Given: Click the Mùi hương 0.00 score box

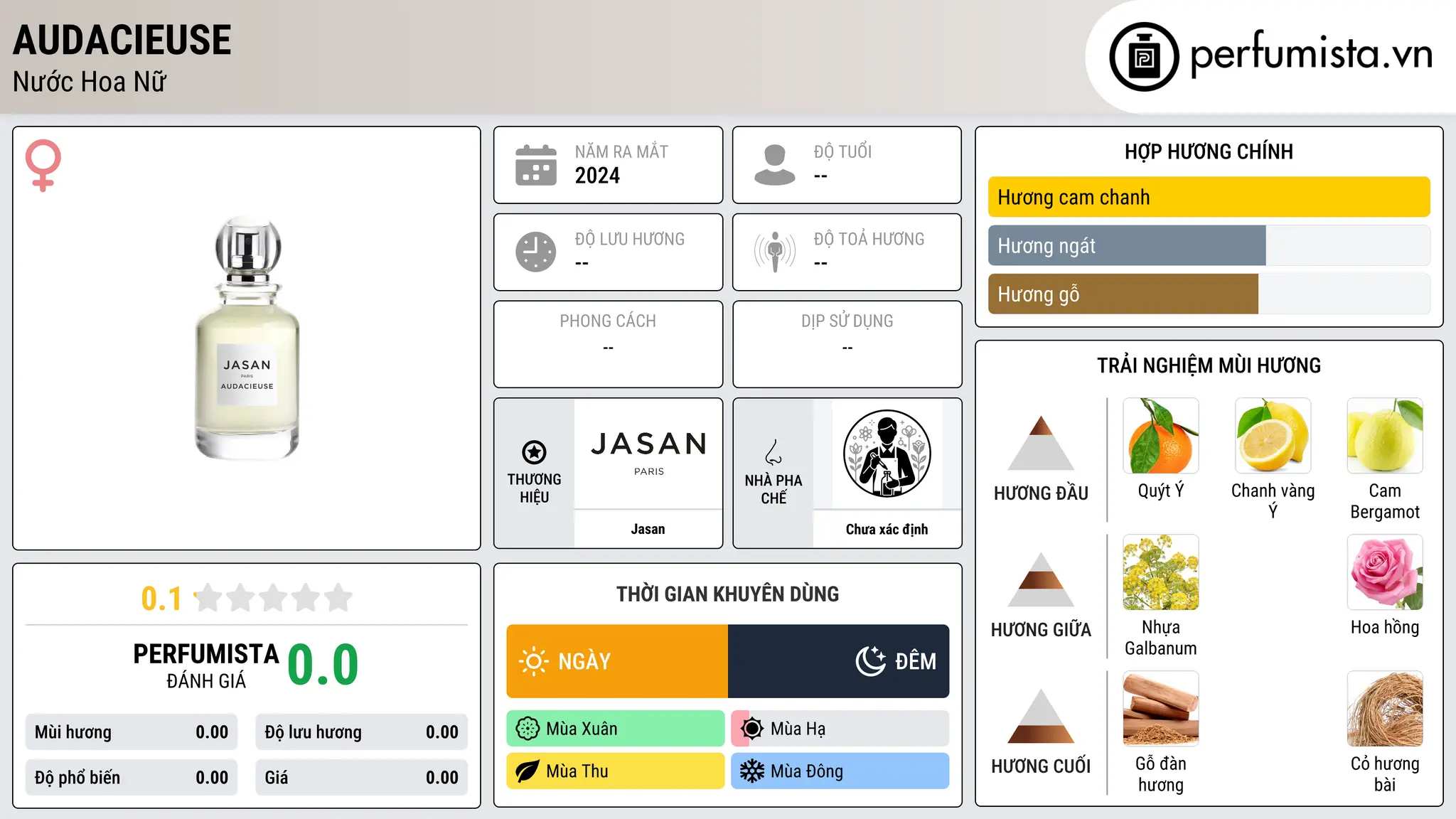Looking at the screenshot, I should click(x=132, y=732).
